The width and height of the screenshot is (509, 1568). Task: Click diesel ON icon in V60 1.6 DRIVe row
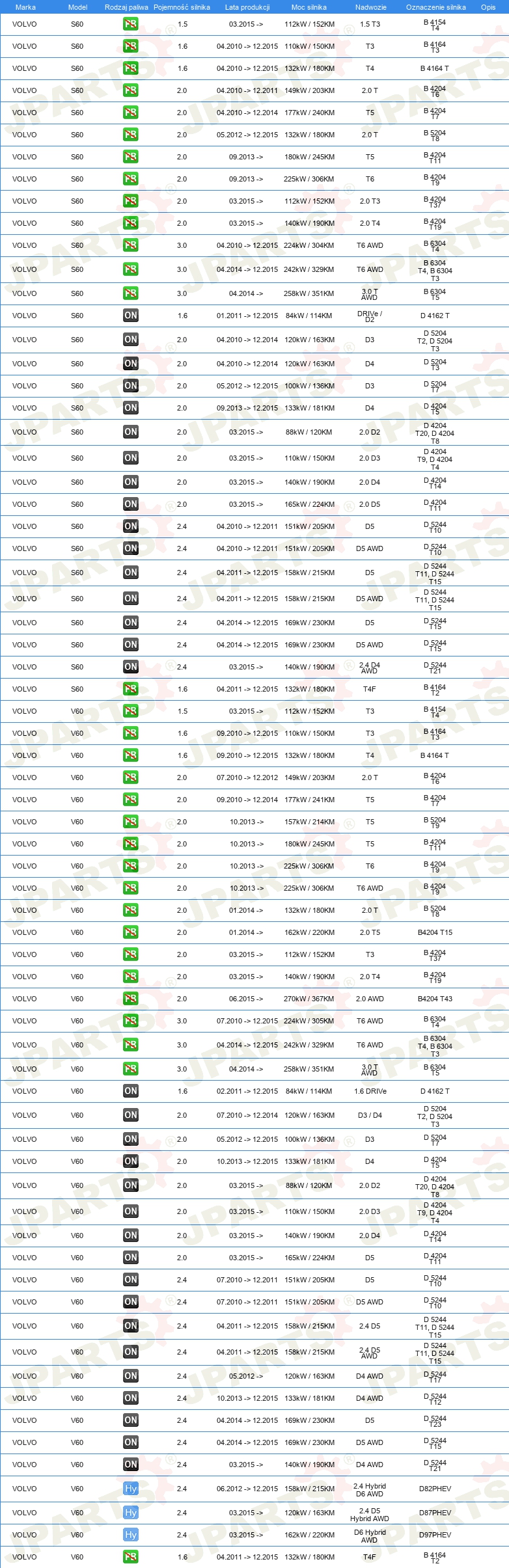[130, 1091]
